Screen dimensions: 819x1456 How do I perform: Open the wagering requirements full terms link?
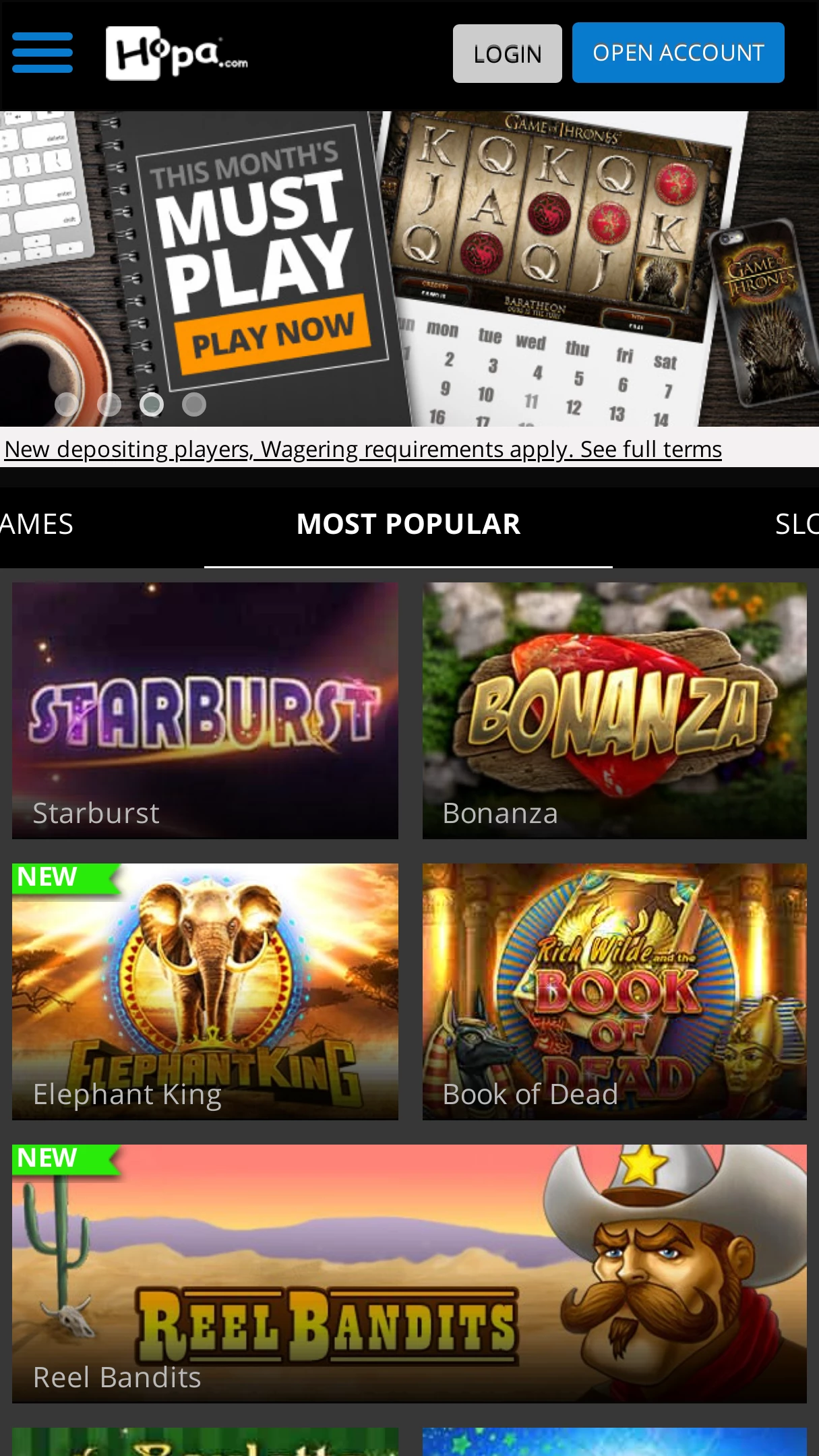(x=363, y=449)
